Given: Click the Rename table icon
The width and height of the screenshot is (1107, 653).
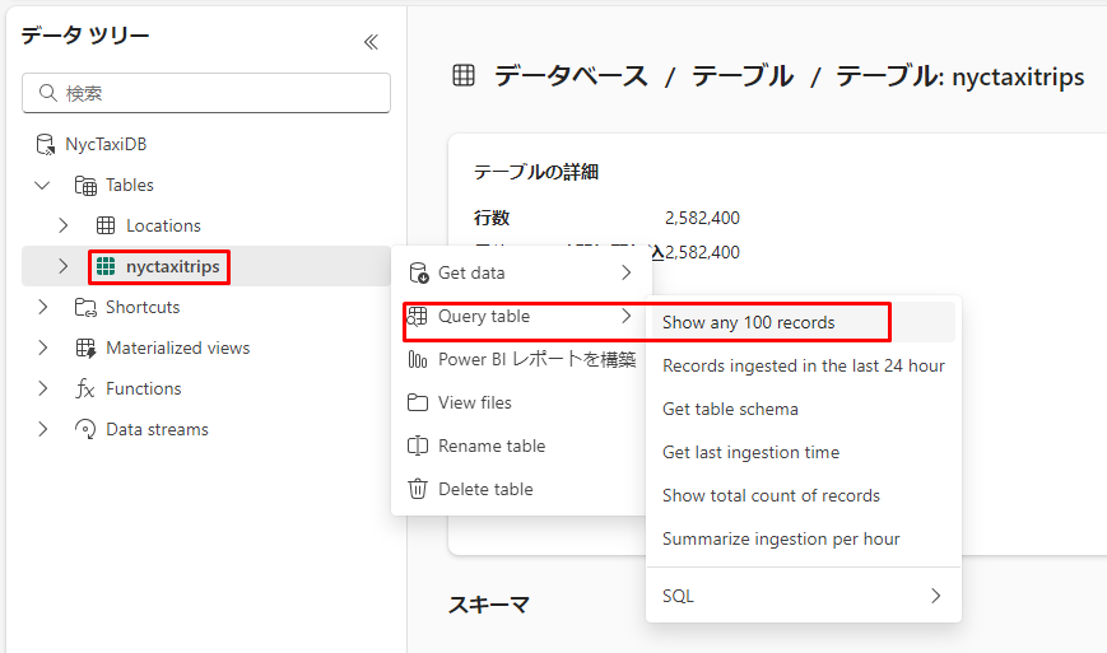Looking at the screenshot, I should (x=418, y=446).
